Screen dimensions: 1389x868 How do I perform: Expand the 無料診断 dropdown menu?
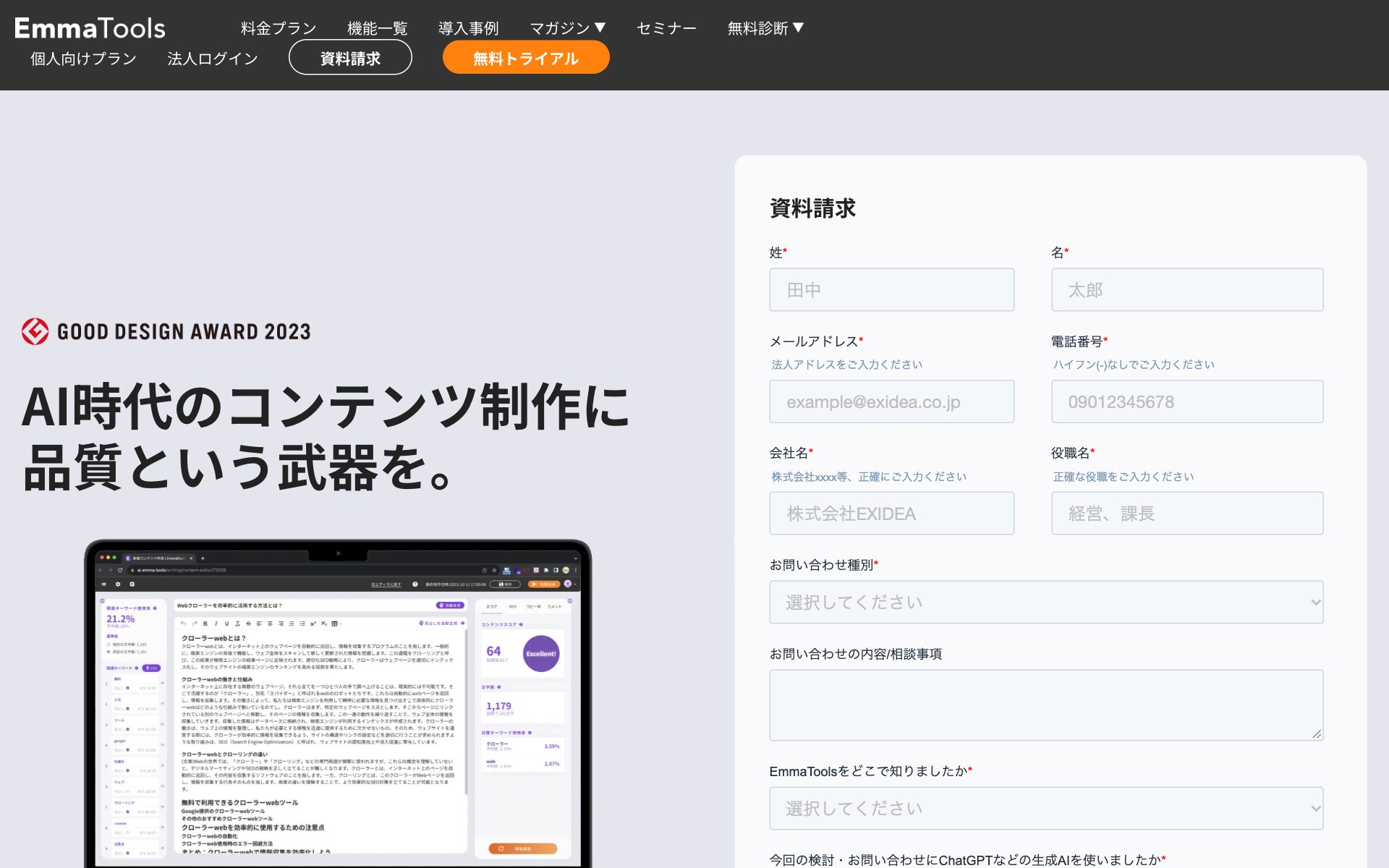765,28
